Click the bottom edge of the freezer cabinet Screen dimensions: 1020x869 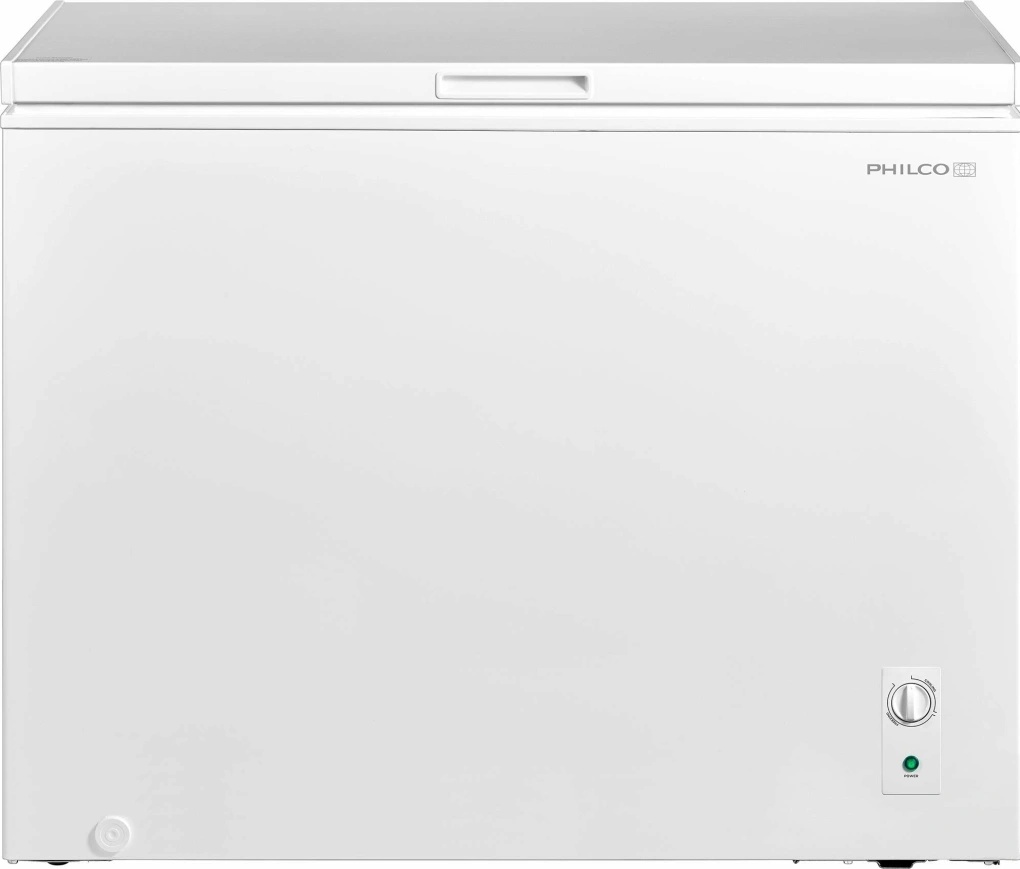(510, 857)
